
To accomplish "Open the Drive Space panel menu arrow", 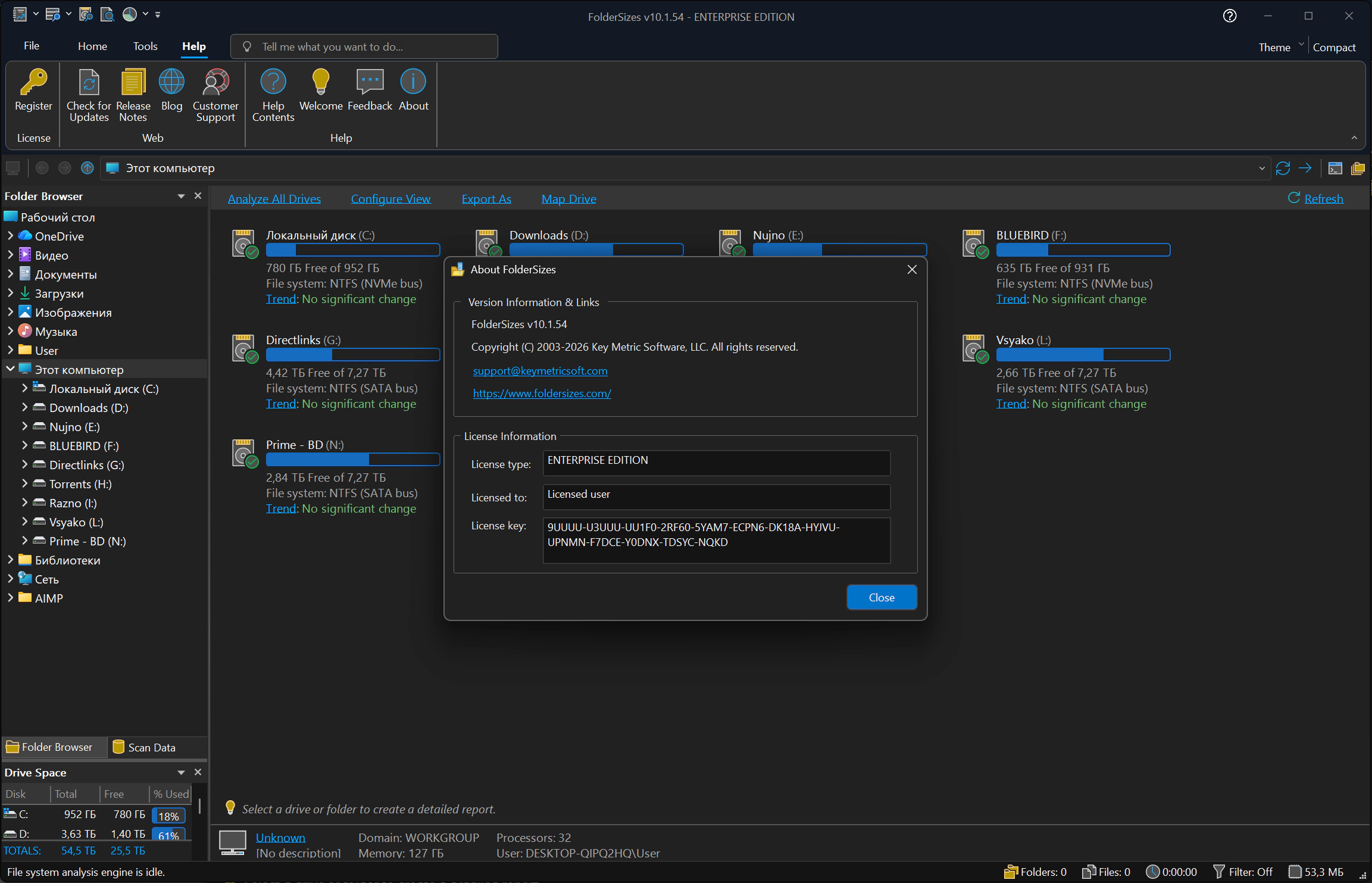I will tap(181, 772).
